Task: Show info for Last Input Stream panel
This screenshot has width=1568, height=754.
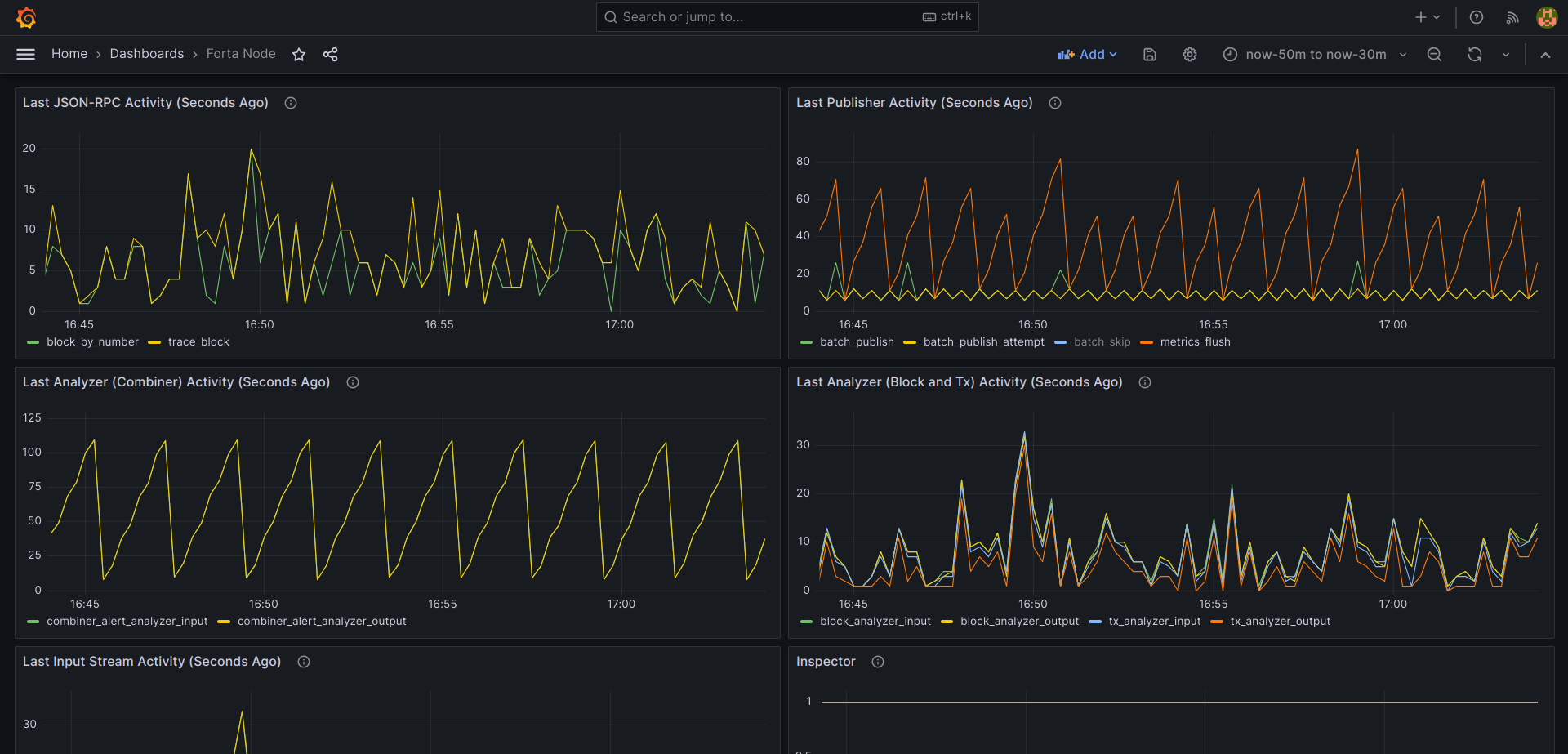Action: click(304, 662)
